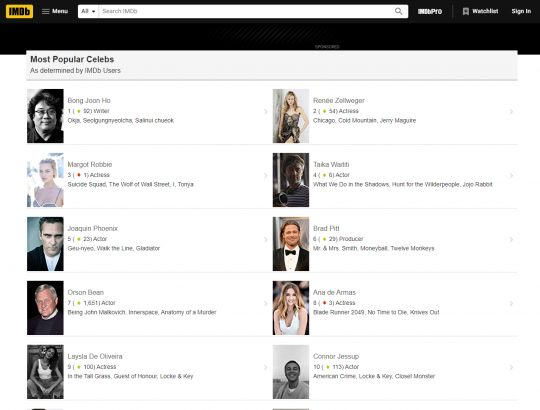Open Joaquin Phoenix name link
Image resolution: width=540 pixels, height=410 pixels.
tap(93, 229)
